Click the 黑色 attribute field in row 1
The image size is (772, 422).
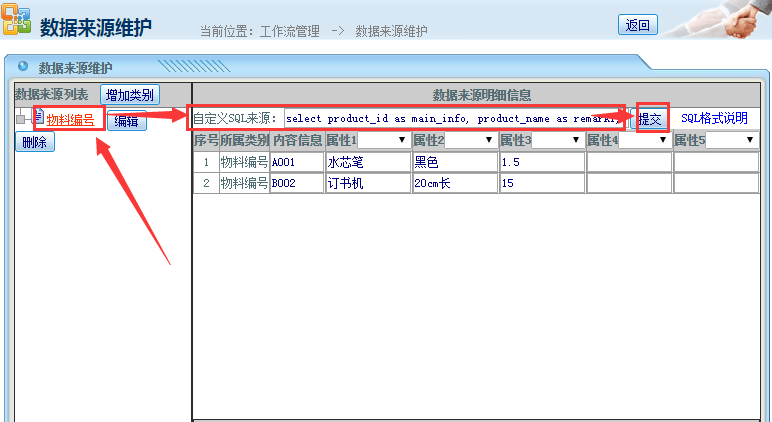(454, 162)
